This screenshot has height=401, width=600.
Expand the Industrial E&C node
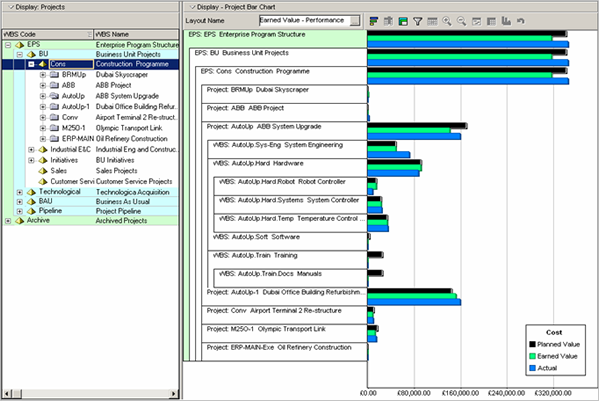31,150
